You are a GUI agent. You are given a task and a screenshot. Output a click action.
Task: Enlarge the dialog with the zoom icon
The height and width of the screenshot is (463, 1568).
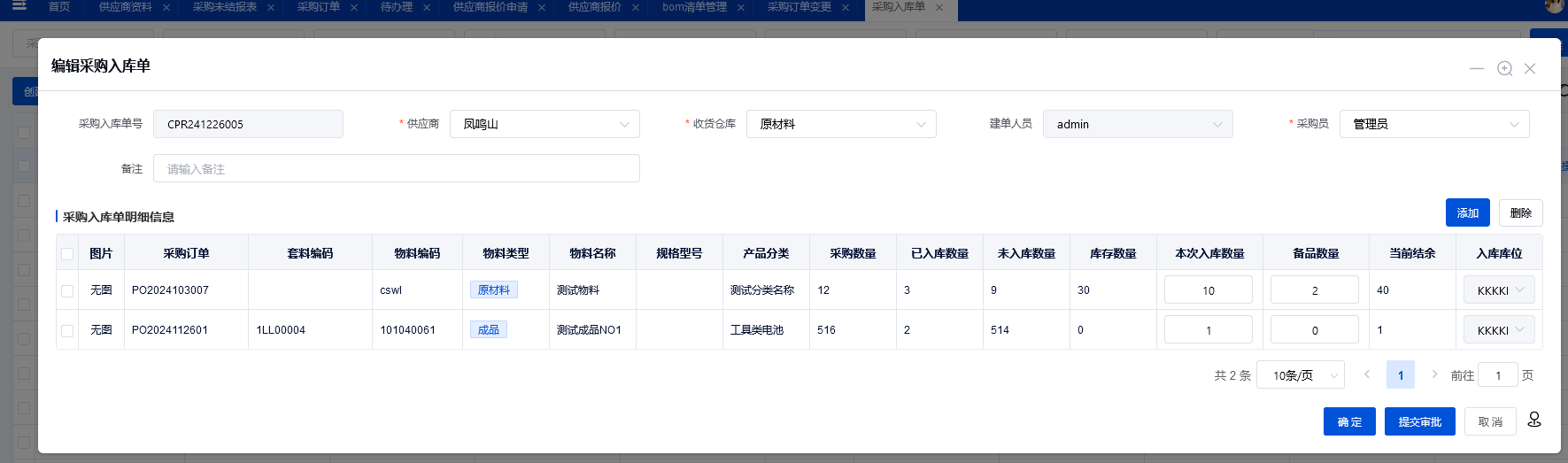click(1504, 68)
